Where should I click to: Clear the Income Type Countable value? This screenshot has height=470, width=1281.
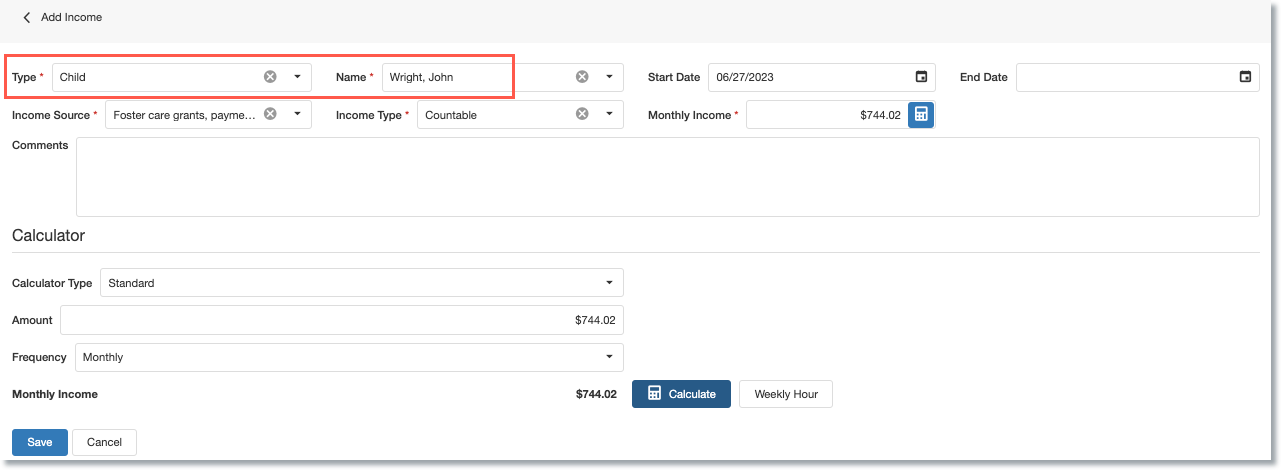[x=582, y=114]
